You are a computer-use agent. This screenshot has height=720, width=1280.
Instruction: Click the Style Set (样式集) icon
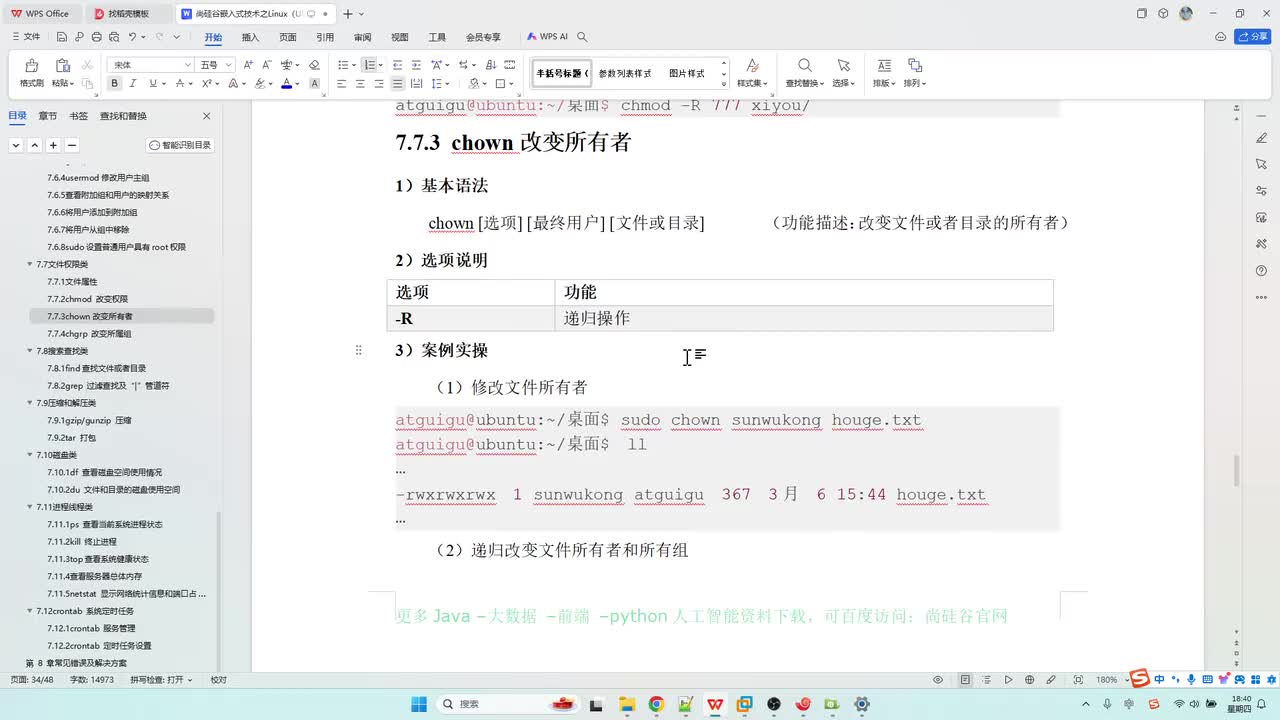point(752,65)
